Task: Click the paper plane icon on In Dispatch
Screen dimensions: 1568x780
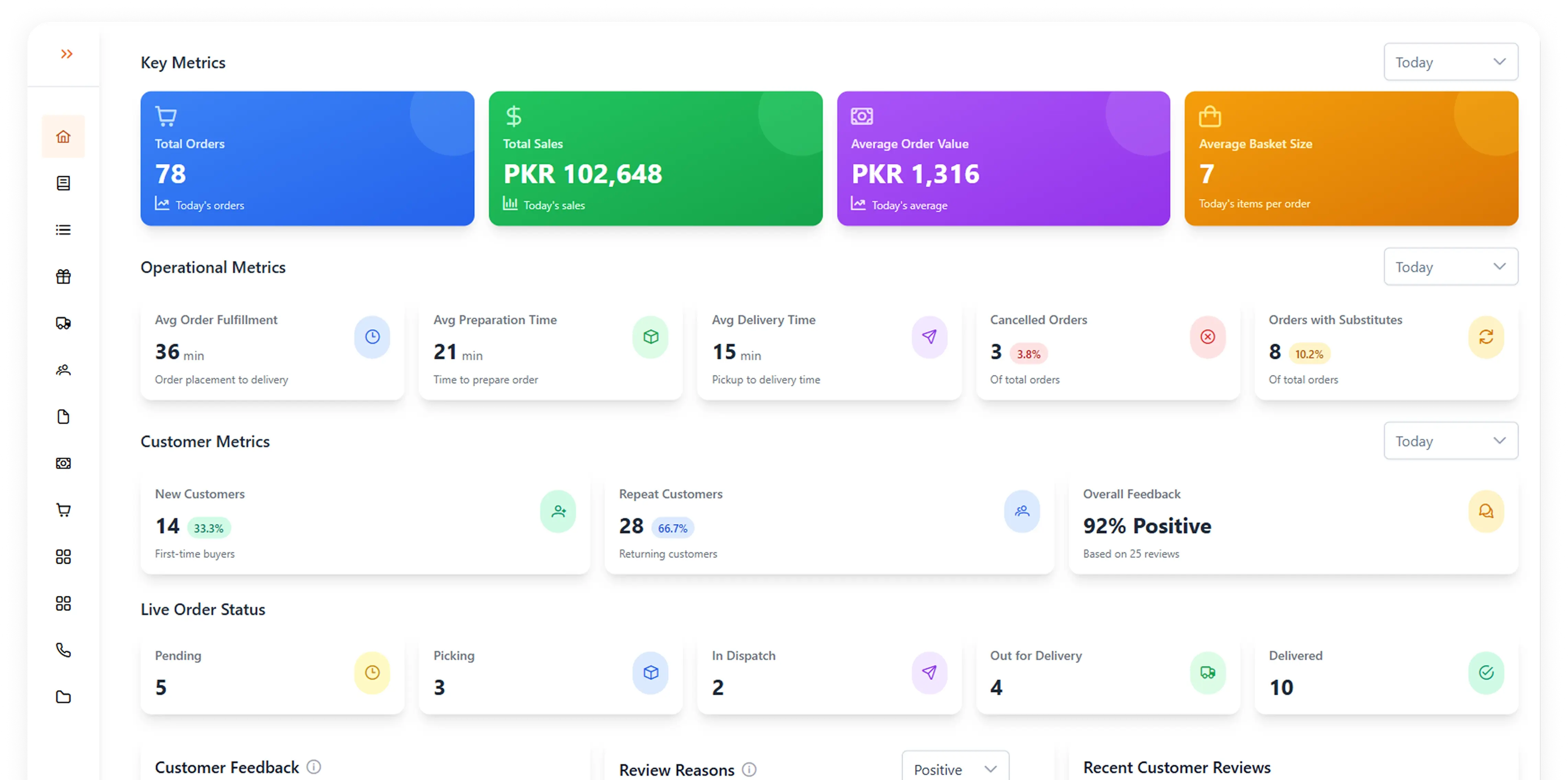Action: (x=930, y=673)
